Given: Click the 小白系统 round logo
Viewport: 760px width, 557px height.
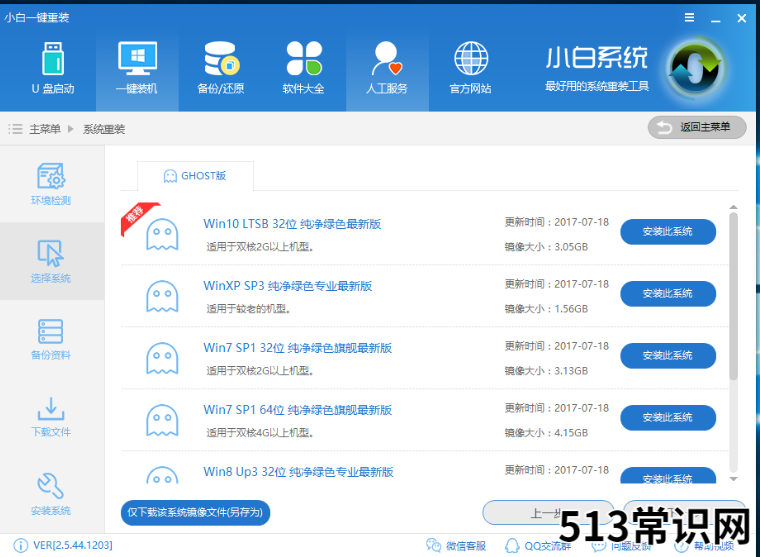Looking at the screenshot, I should click(x=695, y=68).
